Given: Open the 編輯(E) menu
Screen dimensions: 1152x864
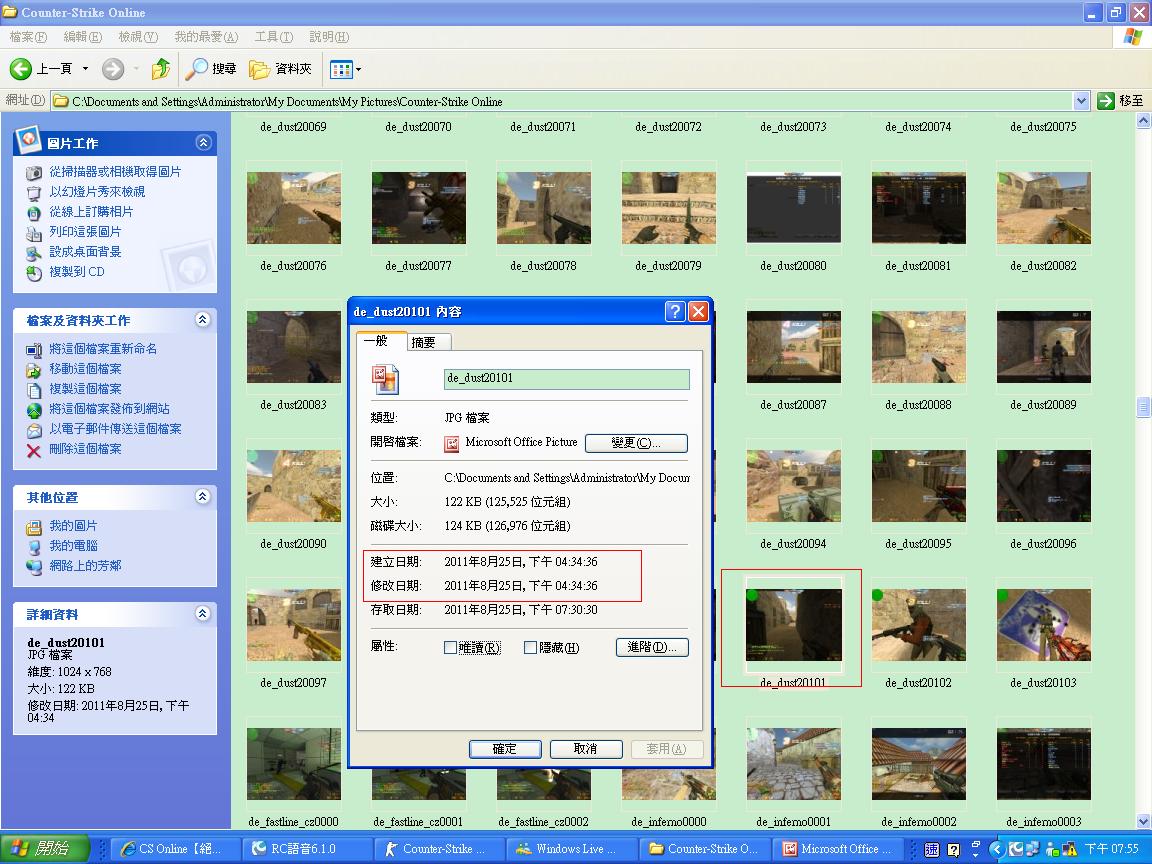Looking at the screenshot, I should click(82, 37).
